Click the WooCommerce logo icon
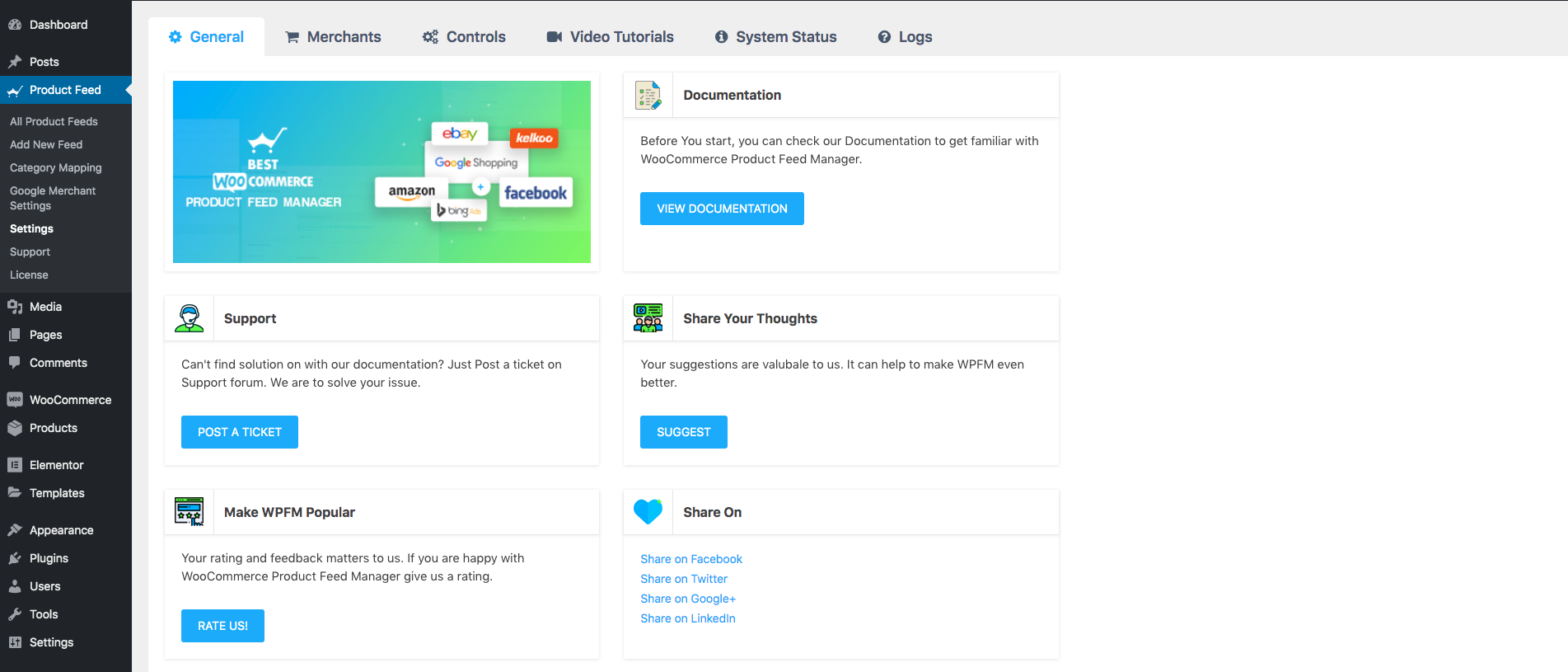Image resolution: width=1568 pixels, height=672 pixels. 15,400
